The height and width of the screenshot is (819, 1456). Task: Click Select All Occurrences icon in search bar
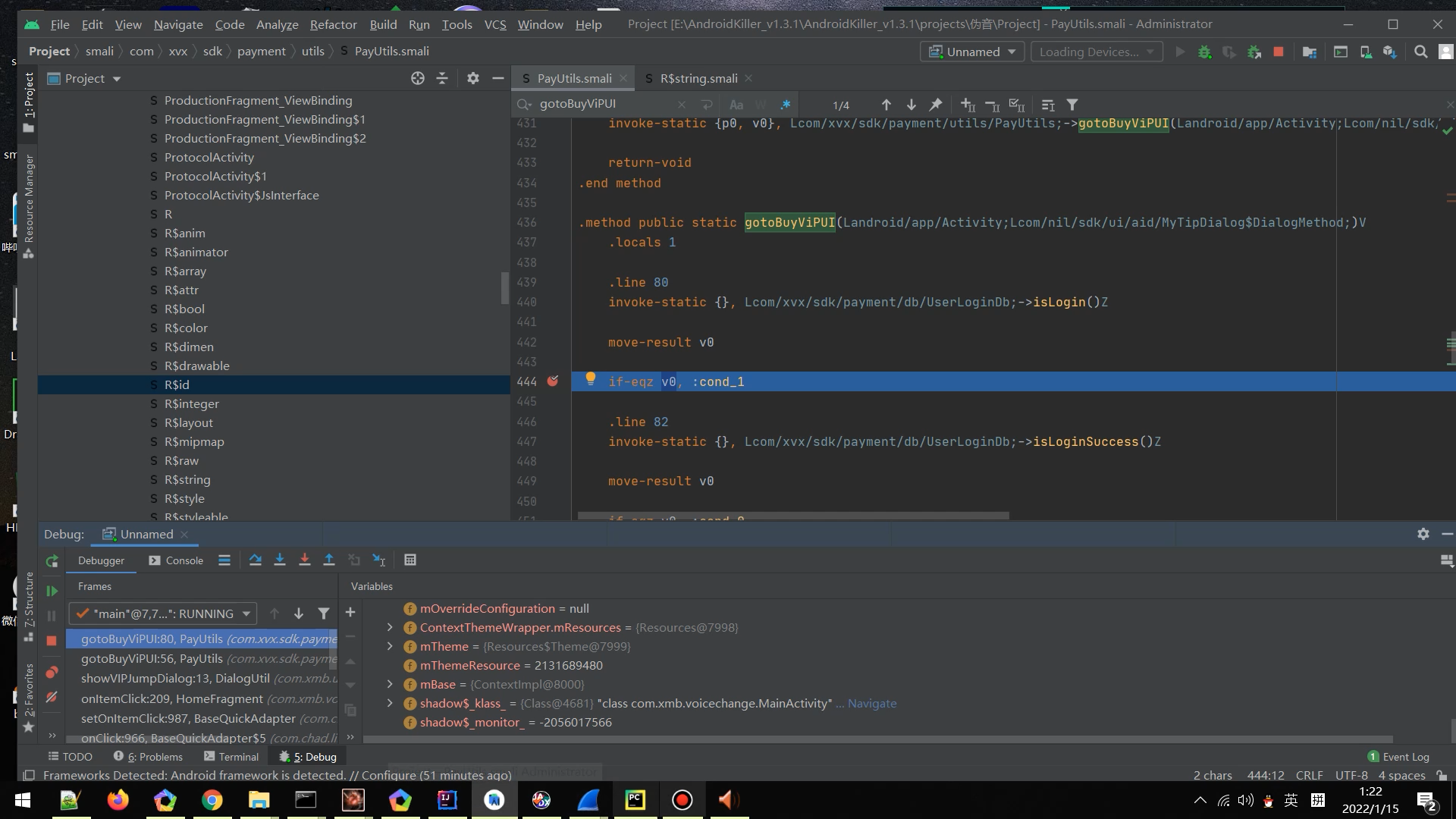point(1017,105)
